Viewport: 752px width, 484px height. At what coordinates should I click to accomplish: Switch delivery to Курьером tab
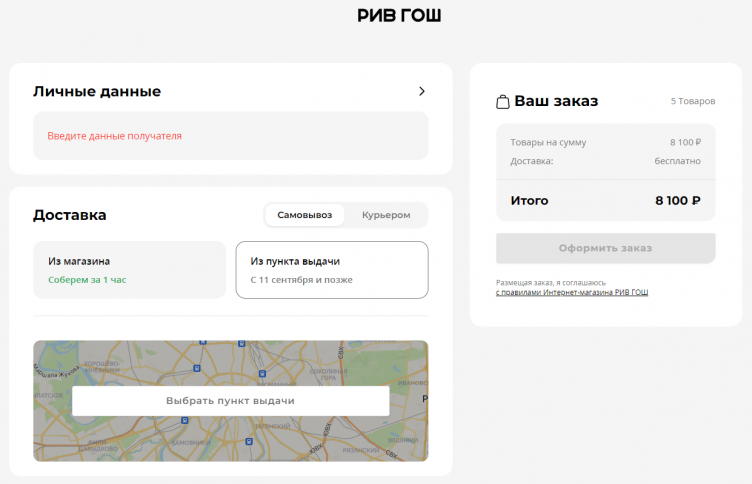click(x=386, y=215)
